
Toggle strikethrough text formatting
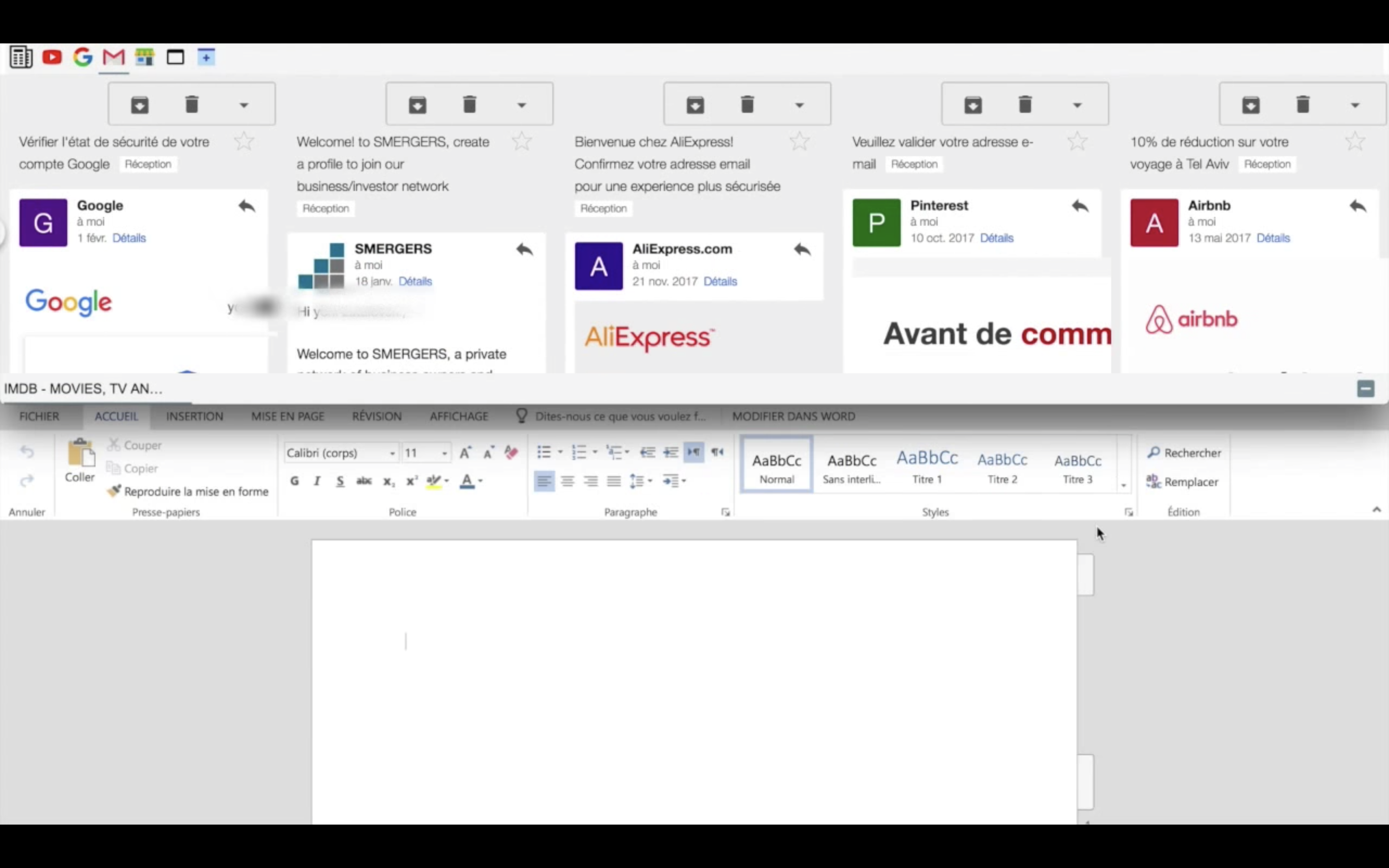(364, 481)
